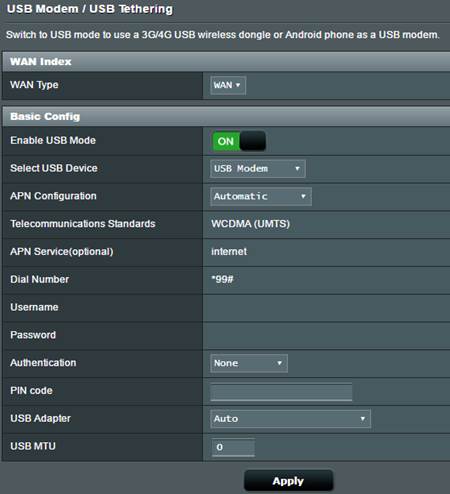
Task: Open the APN Configuration dropdown
Action: [261, 196]
